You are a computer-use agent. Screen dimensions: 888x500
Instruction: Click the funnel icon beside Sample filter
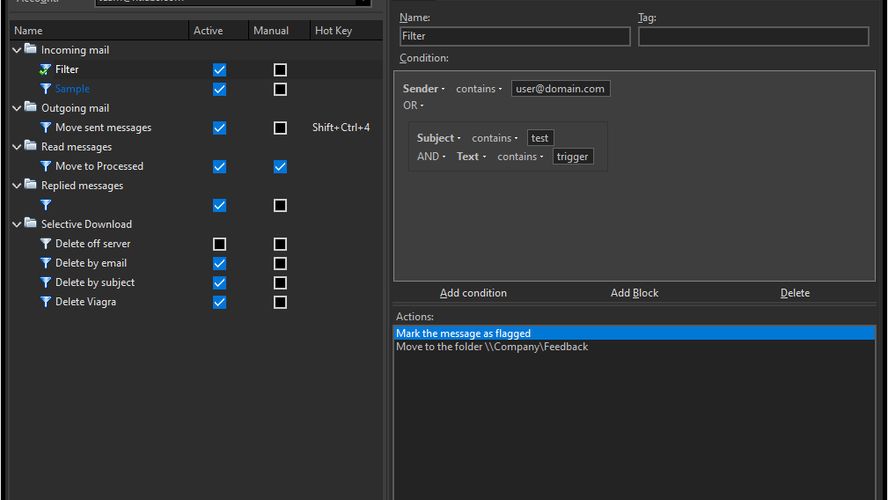45,89
